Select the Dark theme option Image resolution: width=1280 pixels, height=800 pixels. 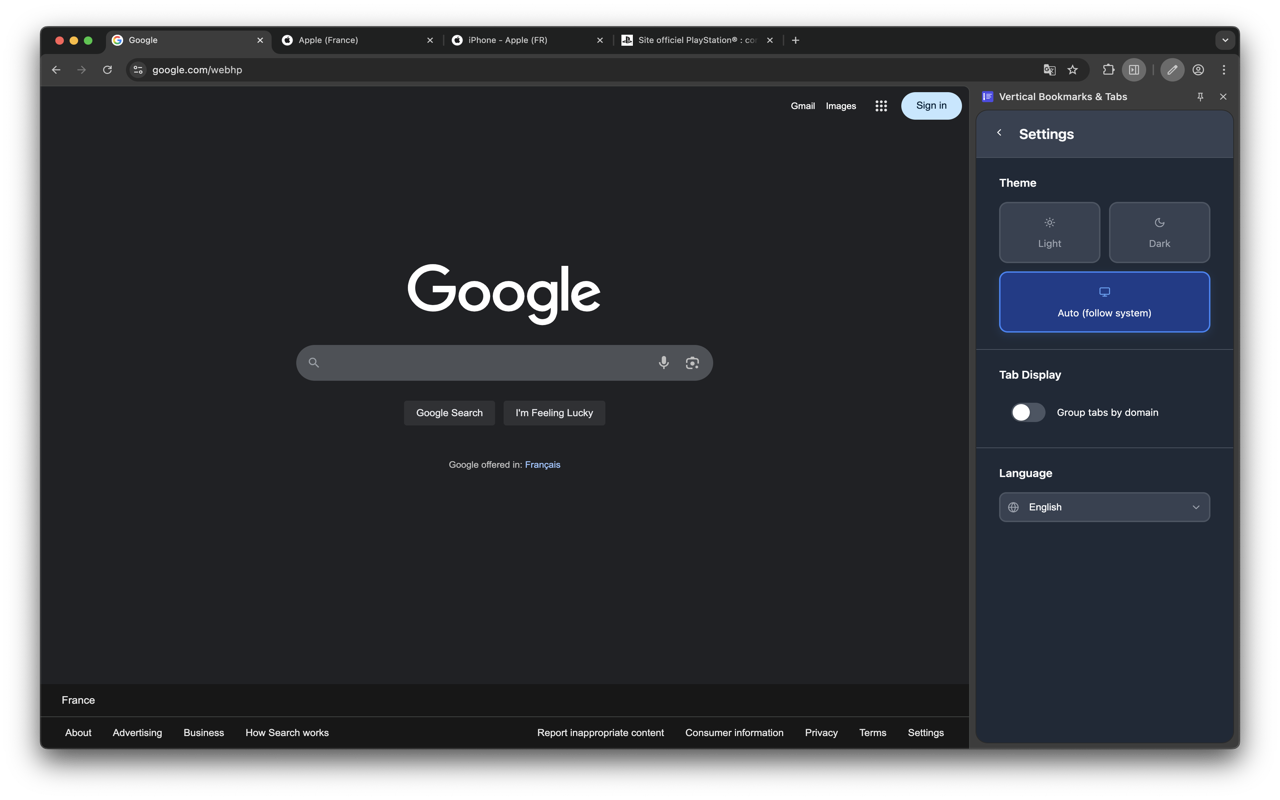(x=1159, y=232)
